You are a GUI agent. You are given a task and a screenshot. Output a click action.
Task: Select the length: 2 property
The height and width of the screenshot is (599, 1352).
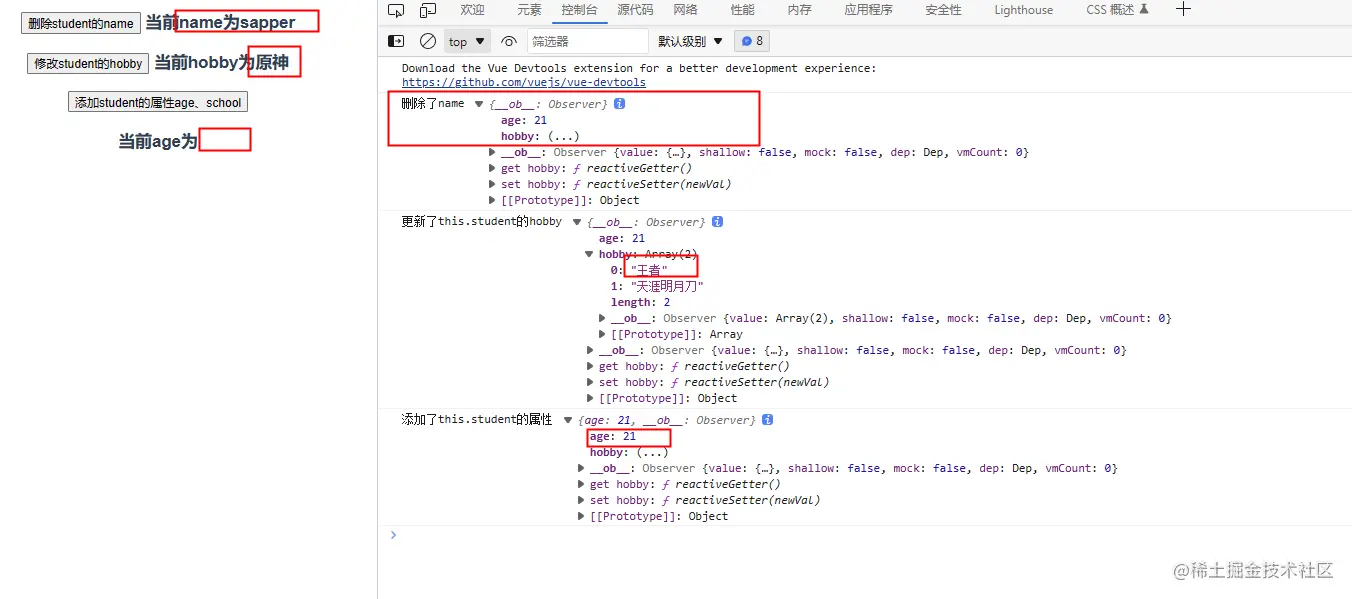coord(641,302)
